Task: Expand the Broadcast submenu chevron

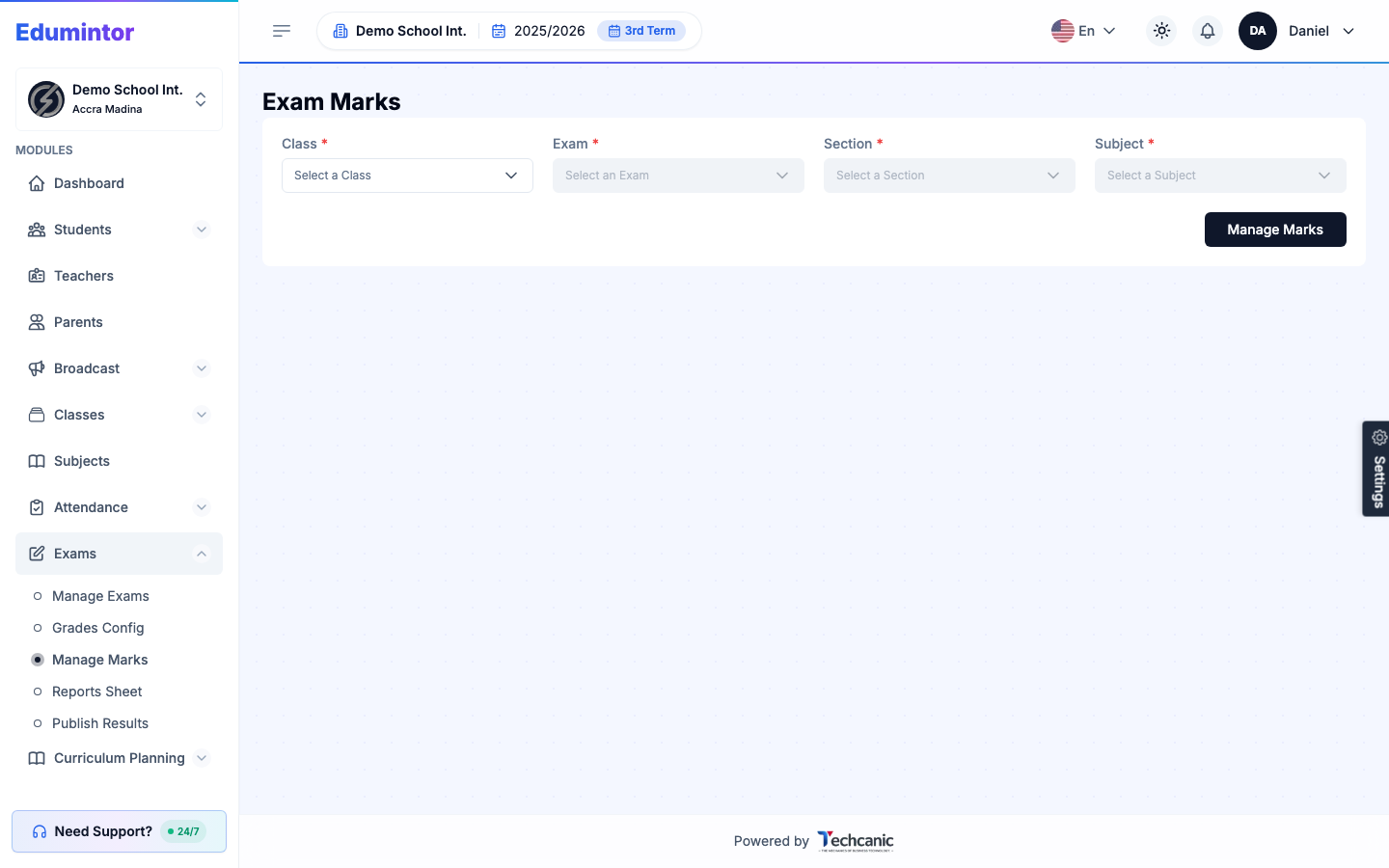Action: (x=202, y=368)
